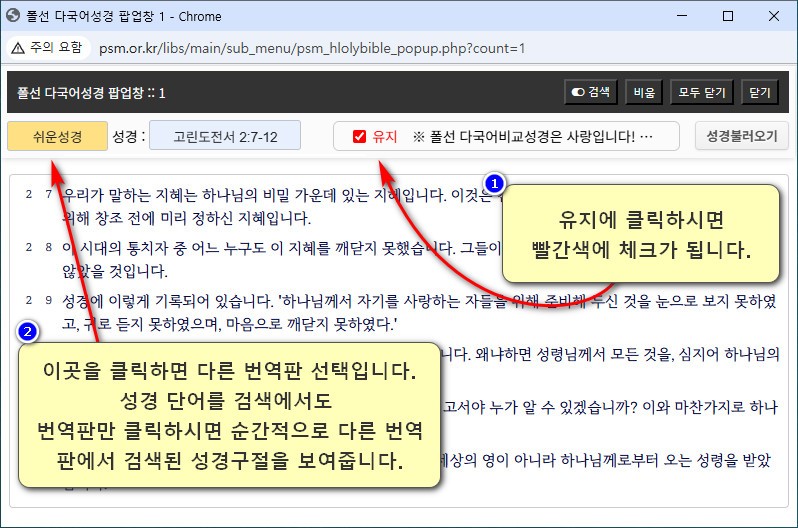Maximize the Chrome popup window
The height and width of the screenshot is (528, 798).
[727, 16]
